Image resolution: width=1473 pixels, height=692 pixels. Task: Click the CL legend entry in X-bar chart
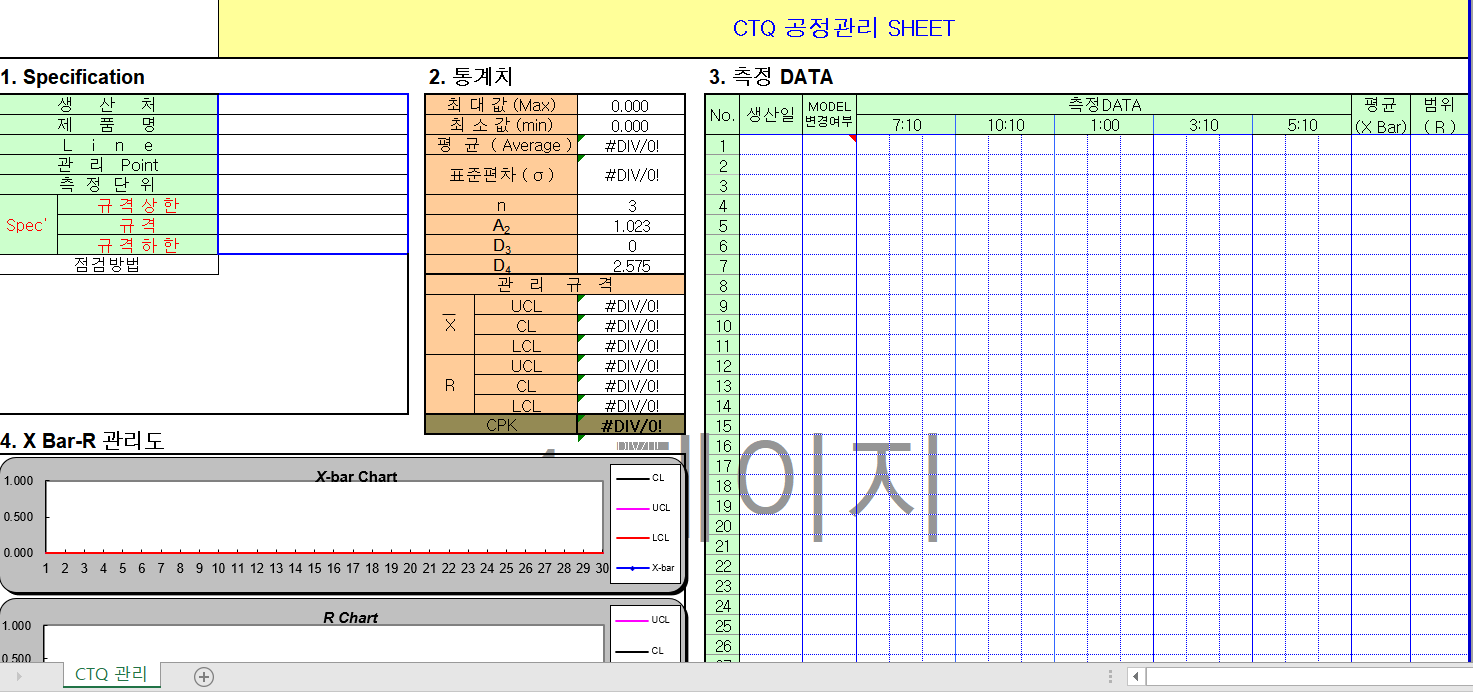[641, 478]
